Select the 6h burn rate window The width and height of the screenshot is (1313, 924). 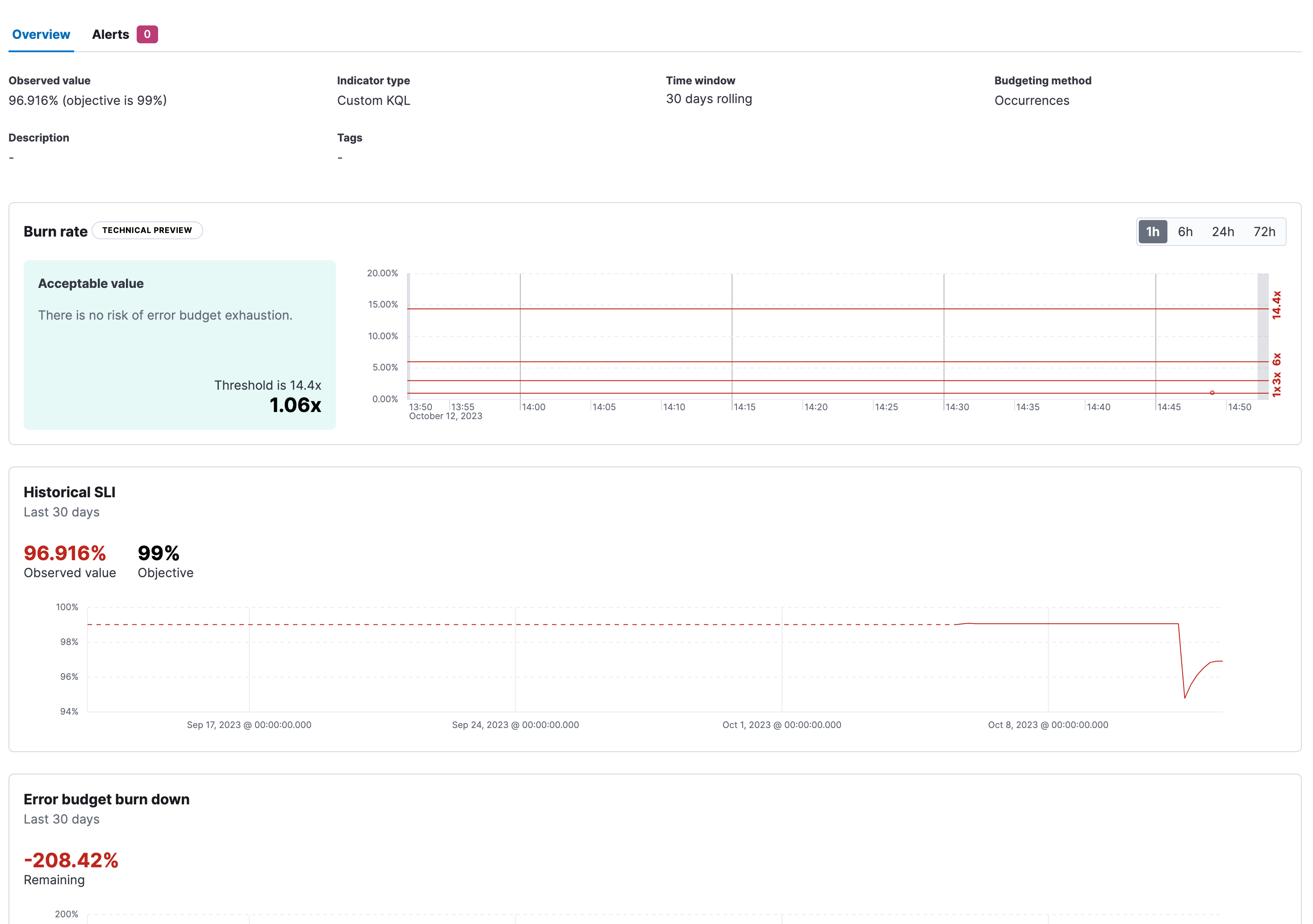point(1185,231)
